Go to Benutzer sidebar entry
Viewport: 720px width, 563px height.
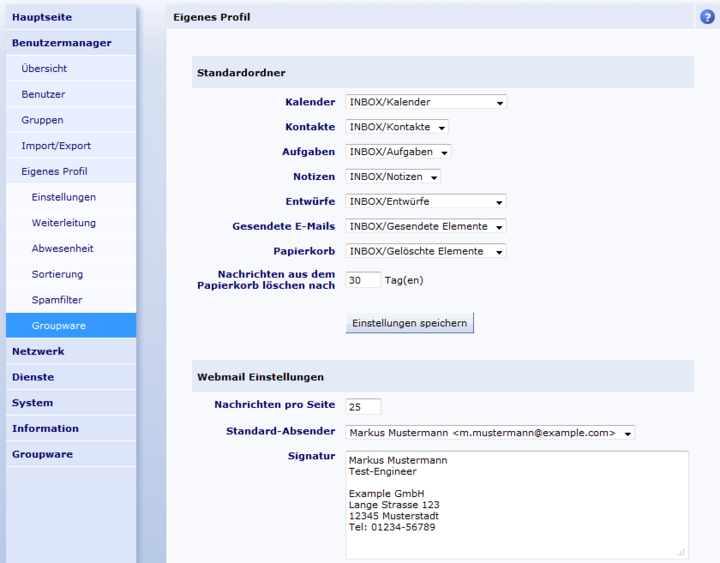pyautogui.click(x=71, y=94)
